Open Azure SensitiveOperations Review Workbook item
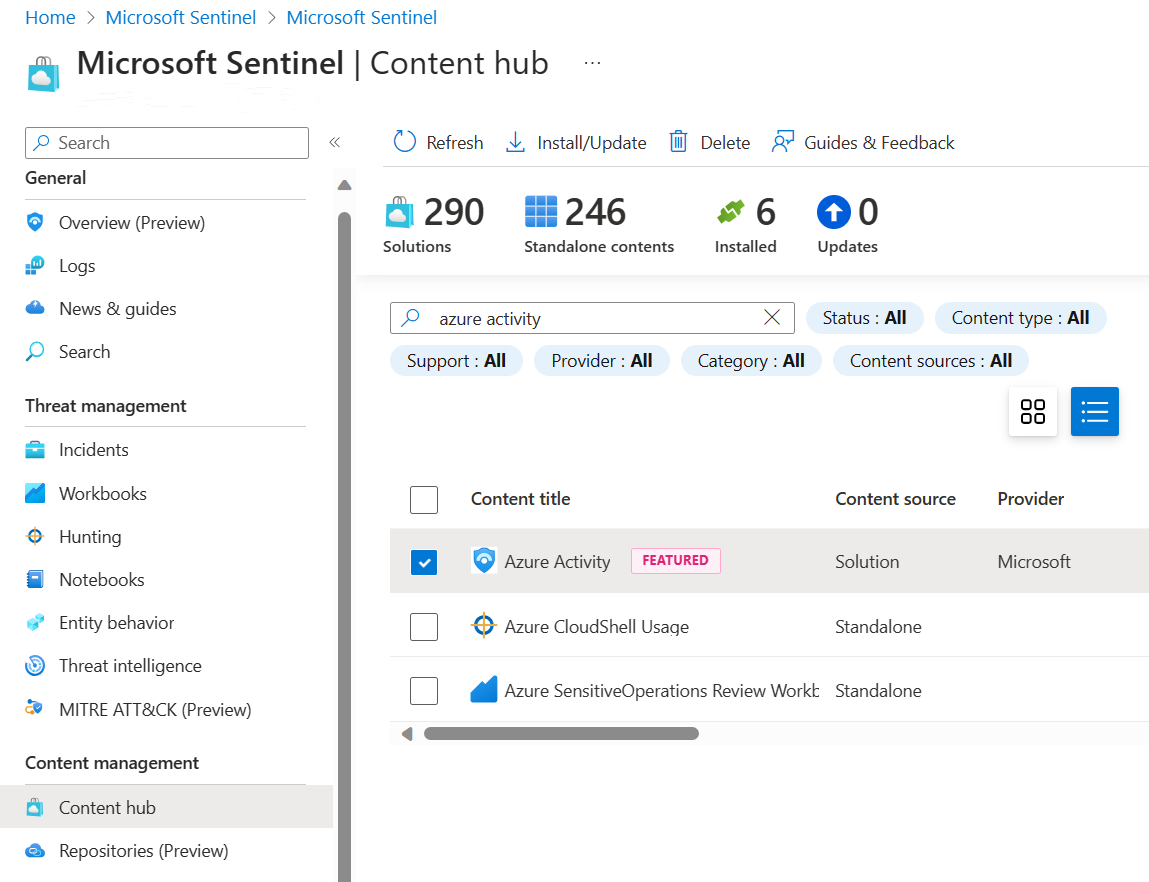 coord(660,691)
